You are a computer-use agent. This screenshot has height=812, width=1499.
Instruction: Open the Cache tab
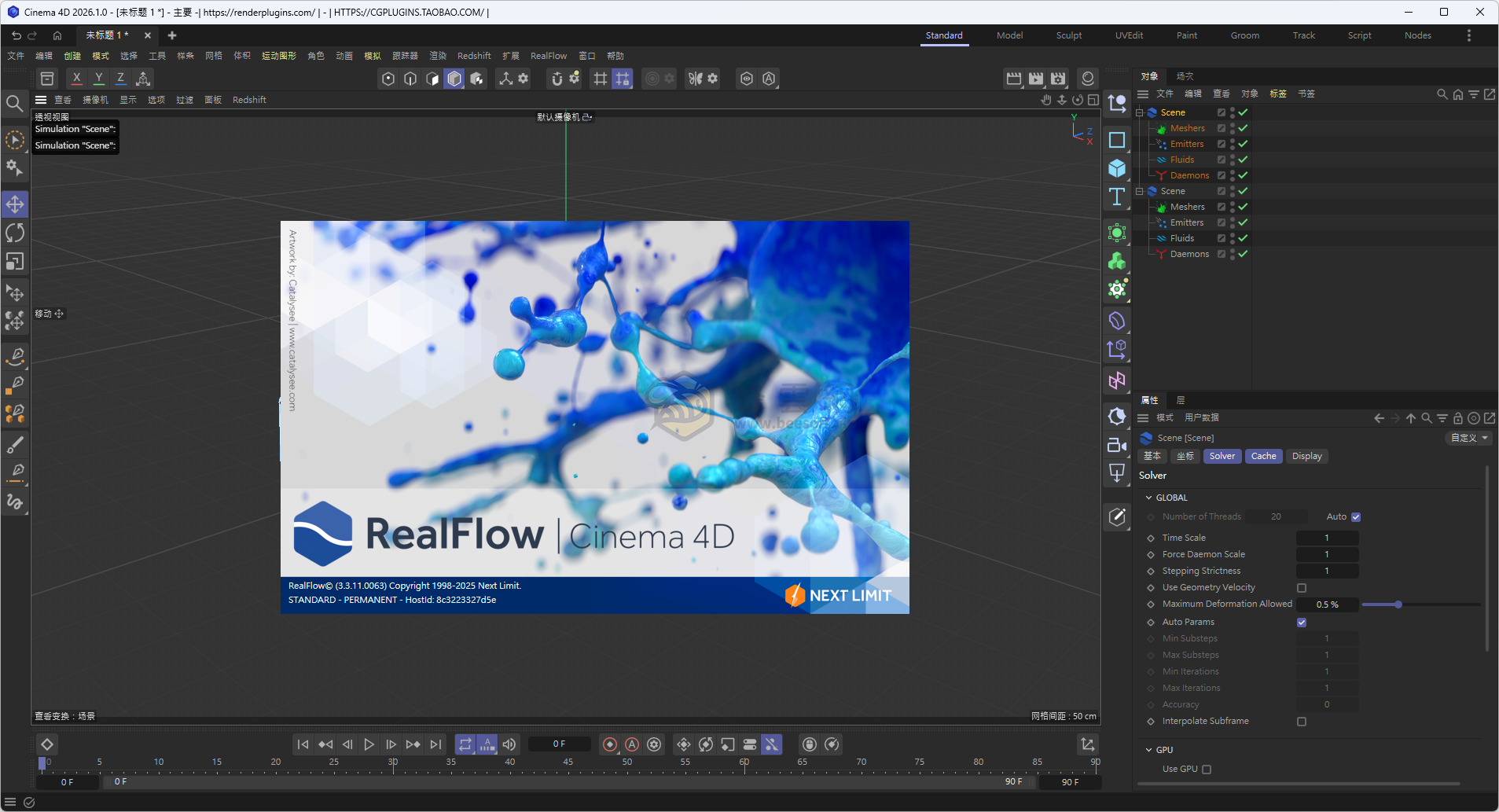[x=1263, y=456]
